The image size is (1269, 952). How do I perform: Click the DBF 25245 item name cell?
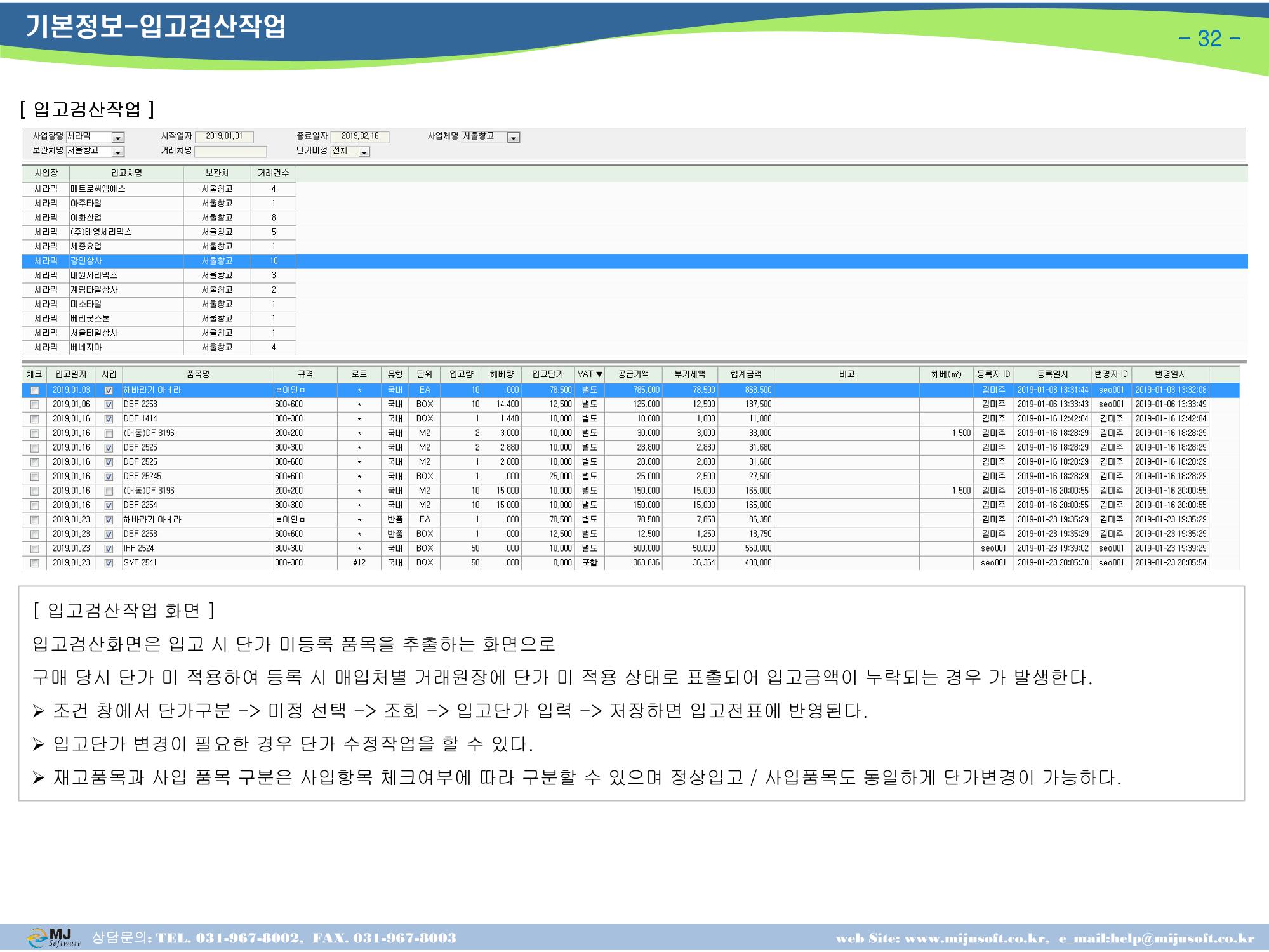(x=197, y=477)
